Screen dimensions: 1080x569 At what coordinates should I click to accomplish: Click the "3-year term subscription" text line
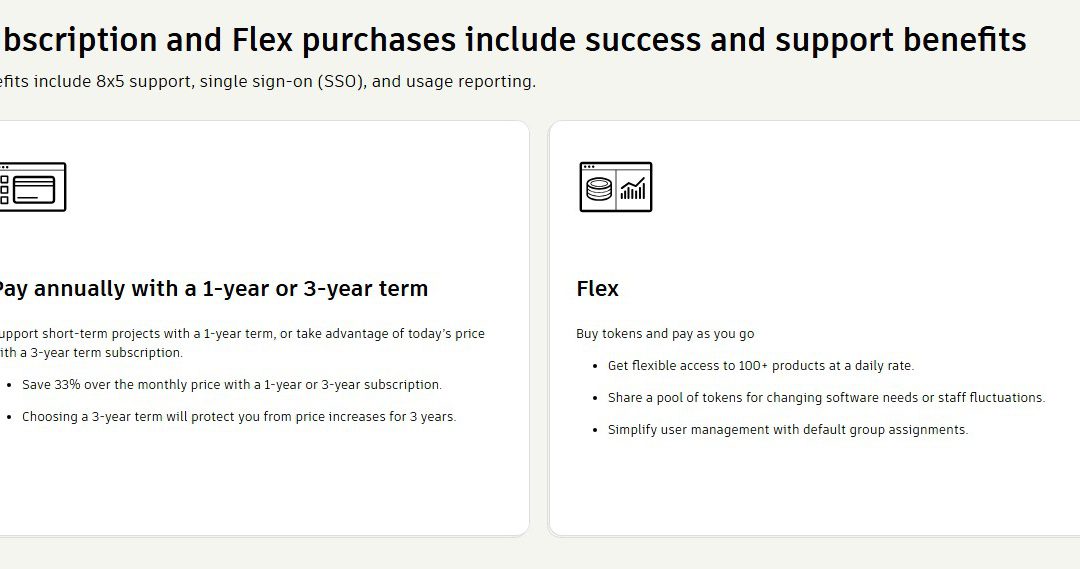coord(91,352)
